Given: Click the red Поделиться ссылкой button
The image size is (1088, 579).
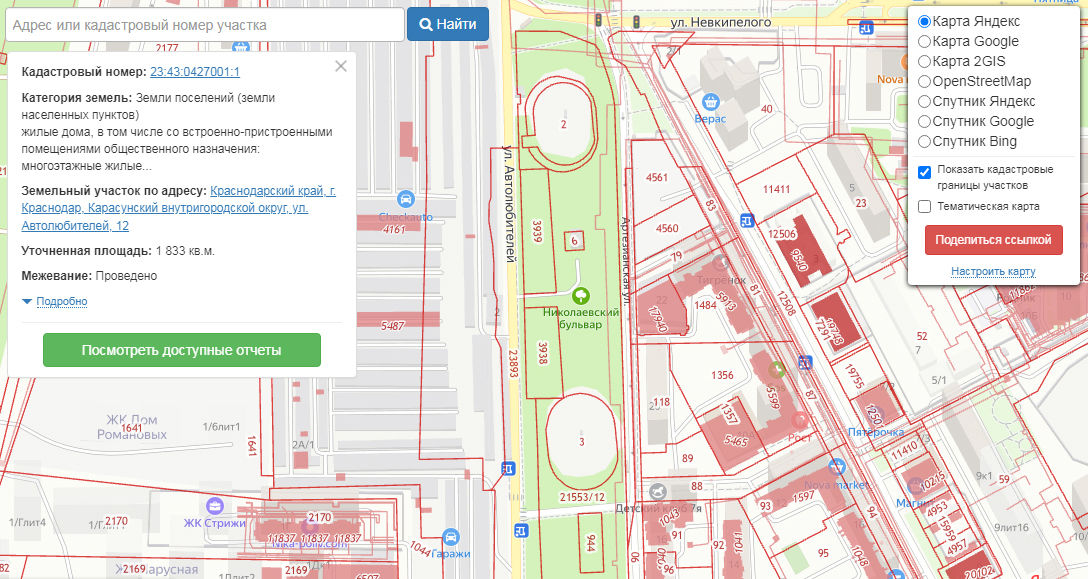Looking at the screenshot, I should pyautogui.click(x=993, y=240).
